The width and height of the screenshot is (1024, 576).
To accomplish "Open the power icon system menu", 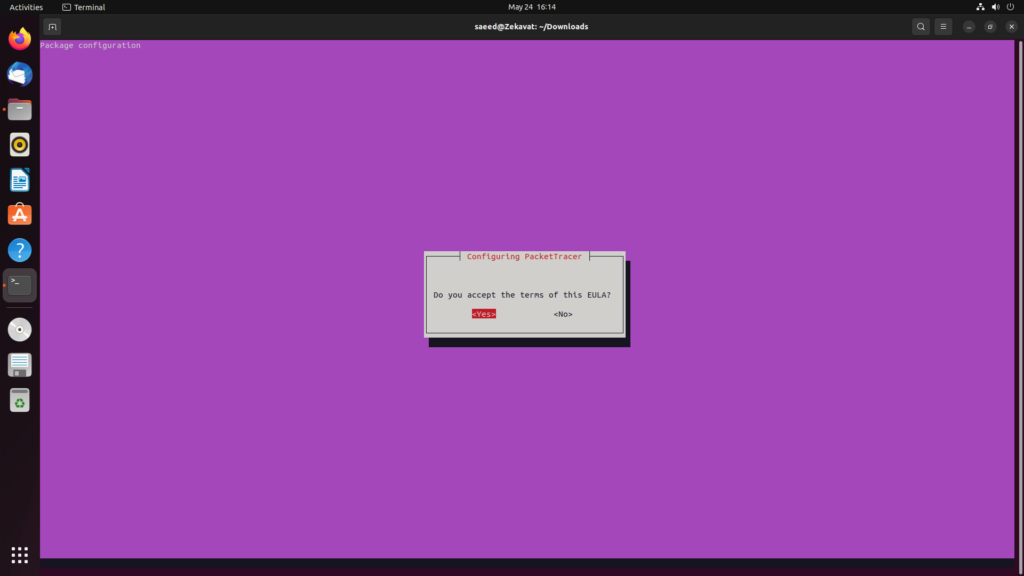I will point(1010,7).
